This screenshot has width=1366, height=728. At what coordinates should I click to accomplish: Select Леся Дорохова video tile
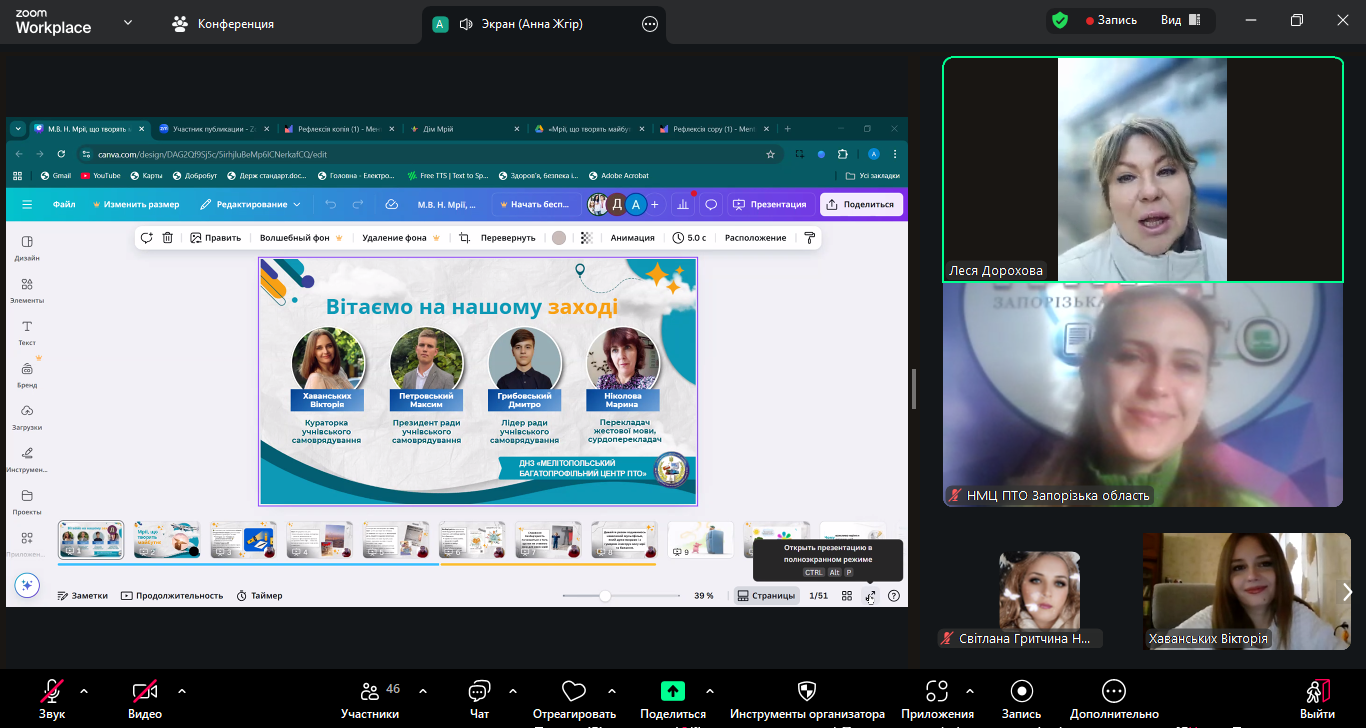coord(1142,169)
